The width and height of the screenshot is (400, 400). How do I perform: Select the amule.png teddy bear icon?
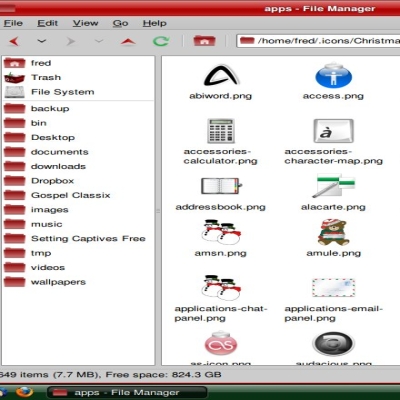333,232
